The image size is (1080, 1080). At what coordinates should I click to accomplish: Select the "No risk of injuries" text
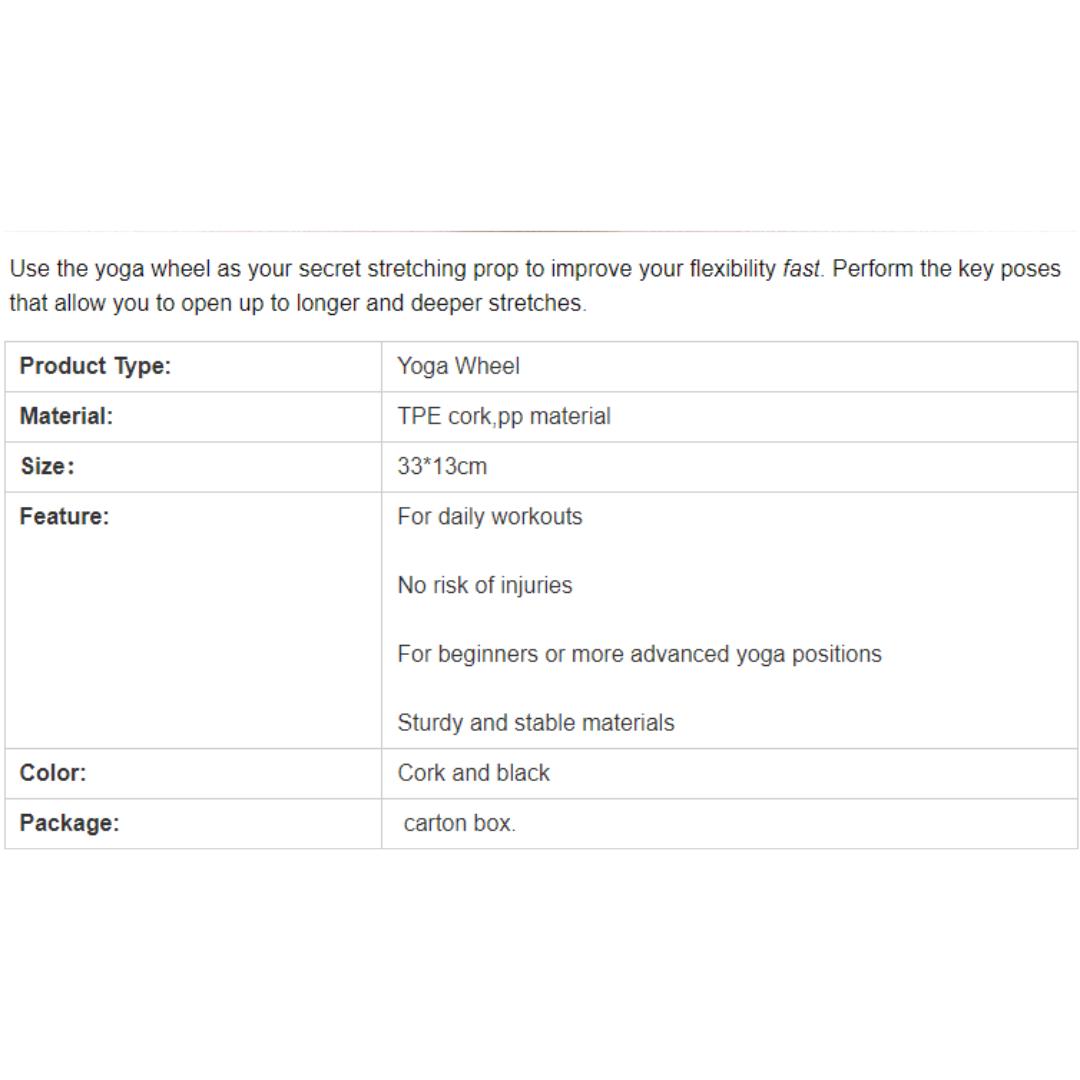485,585
